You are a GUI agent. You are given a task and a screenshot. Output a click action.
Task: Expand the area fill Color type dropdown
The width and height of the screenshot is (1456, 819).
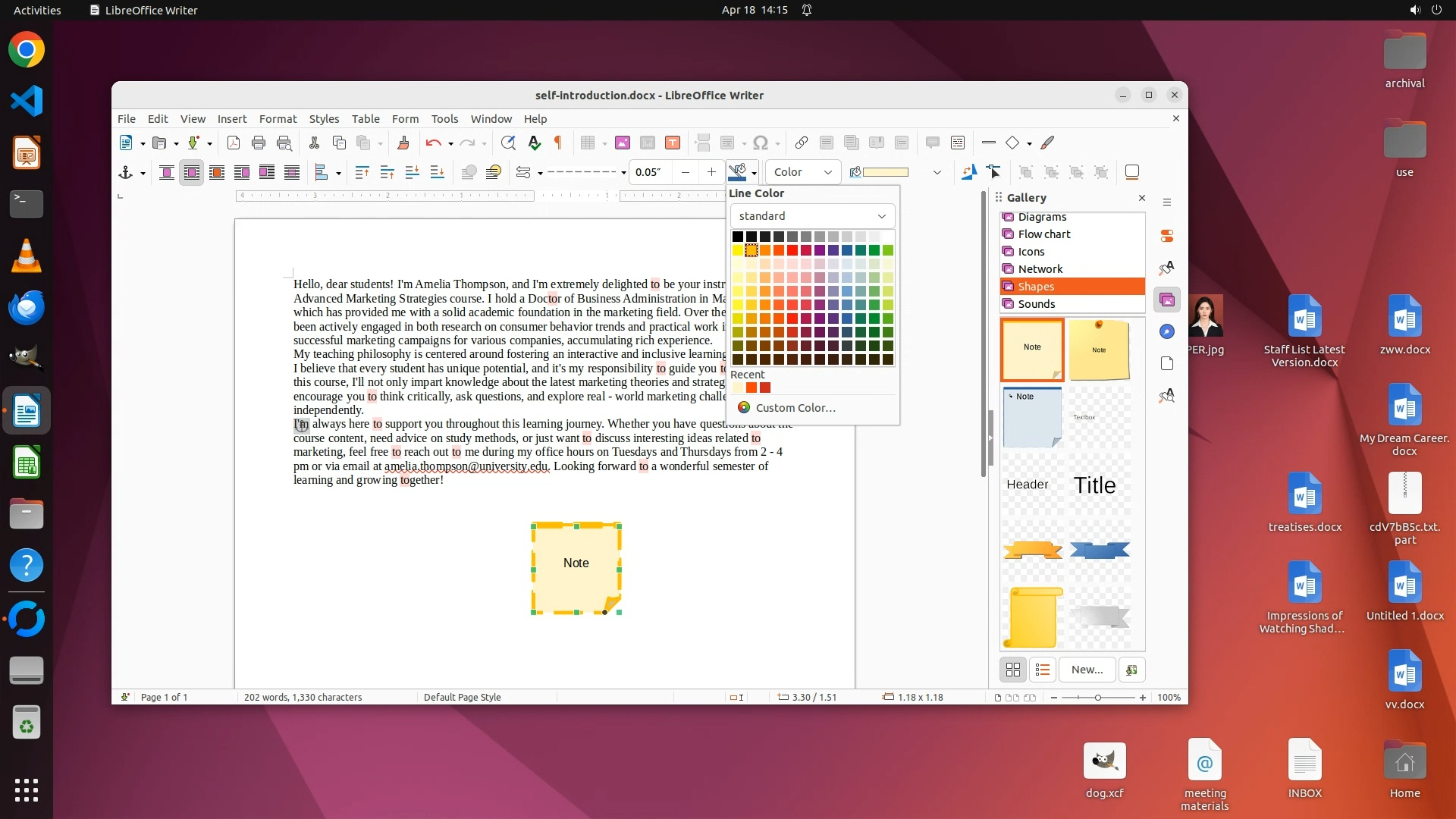[x=803, y=172]
